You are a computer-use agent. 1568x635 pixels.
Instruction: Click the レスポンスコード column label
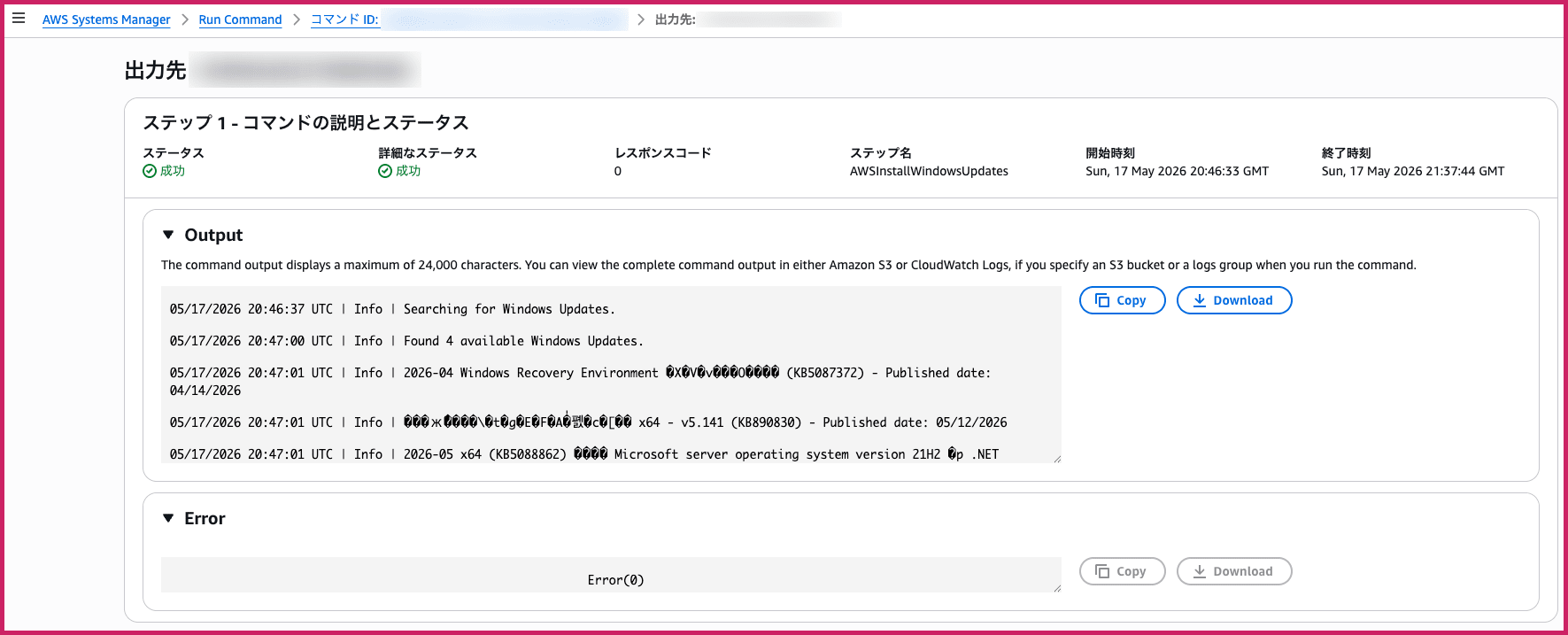coord(663,152)
